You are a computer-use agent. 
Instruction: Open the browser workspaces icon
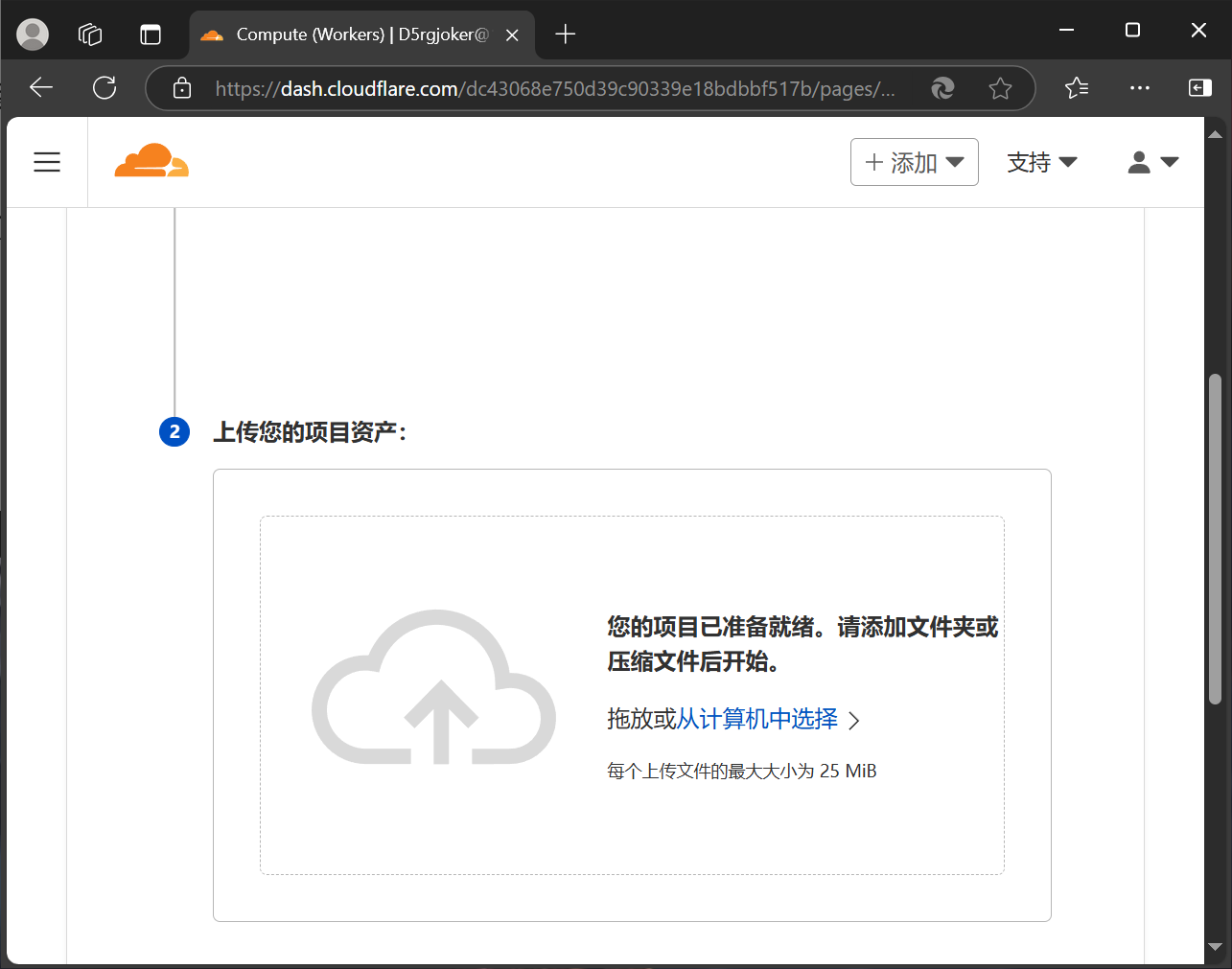[x=90, y=35]
